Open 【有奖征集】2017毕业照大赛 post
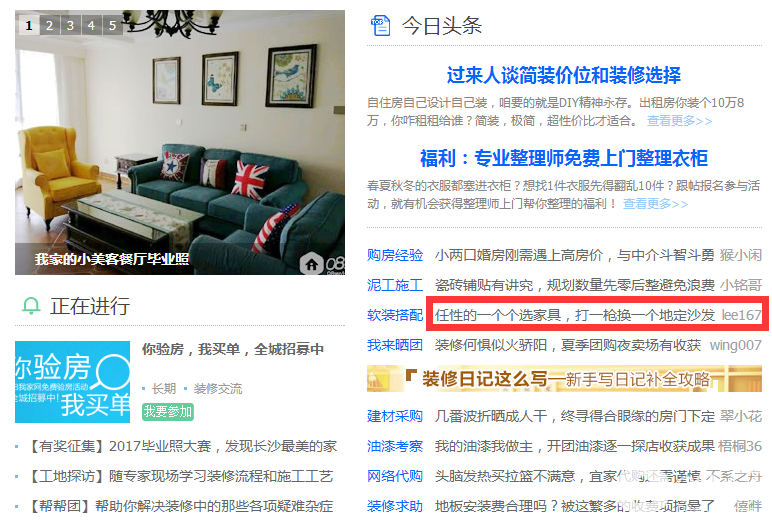The width and height of the screenshot is (772, 523). click(182, 446)
